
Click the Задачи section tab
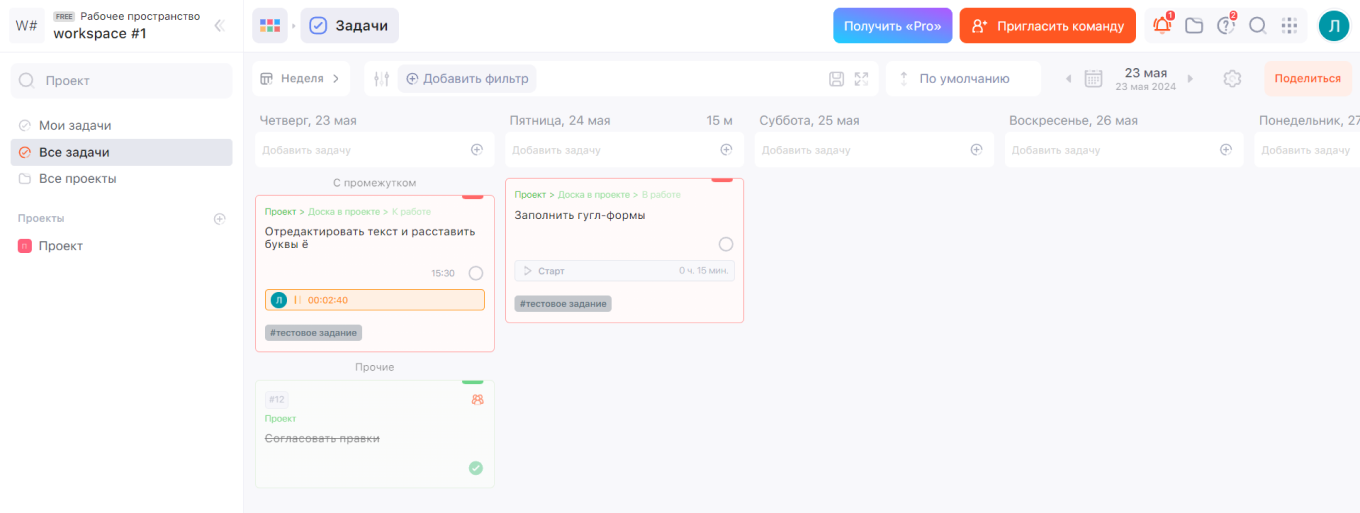349,26
